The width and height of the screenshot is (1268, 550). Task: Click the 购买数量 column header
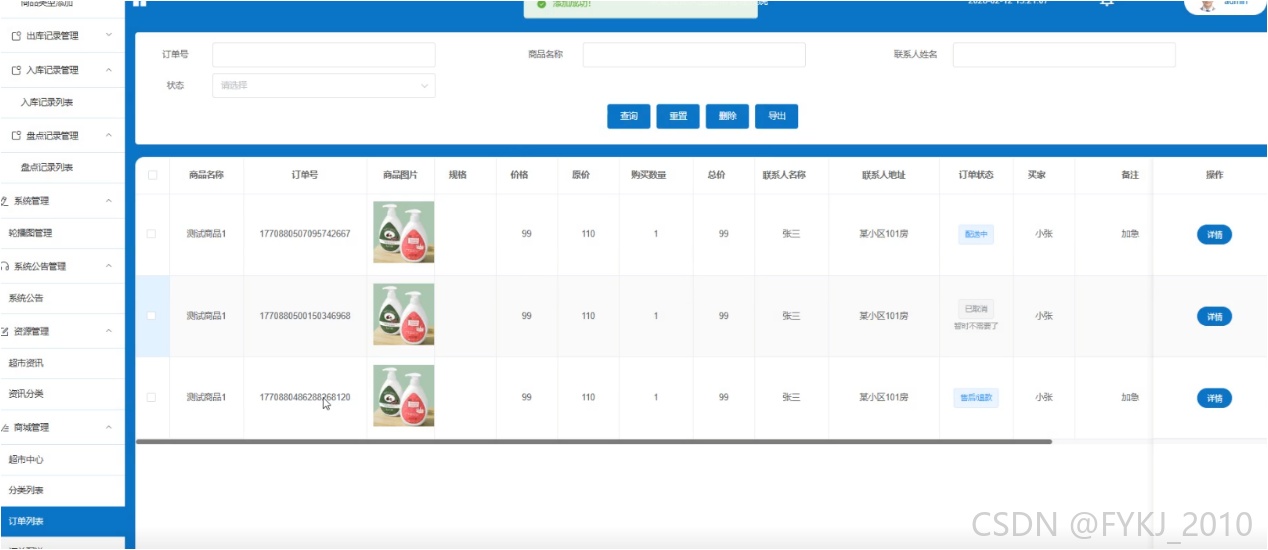[648, 175]
